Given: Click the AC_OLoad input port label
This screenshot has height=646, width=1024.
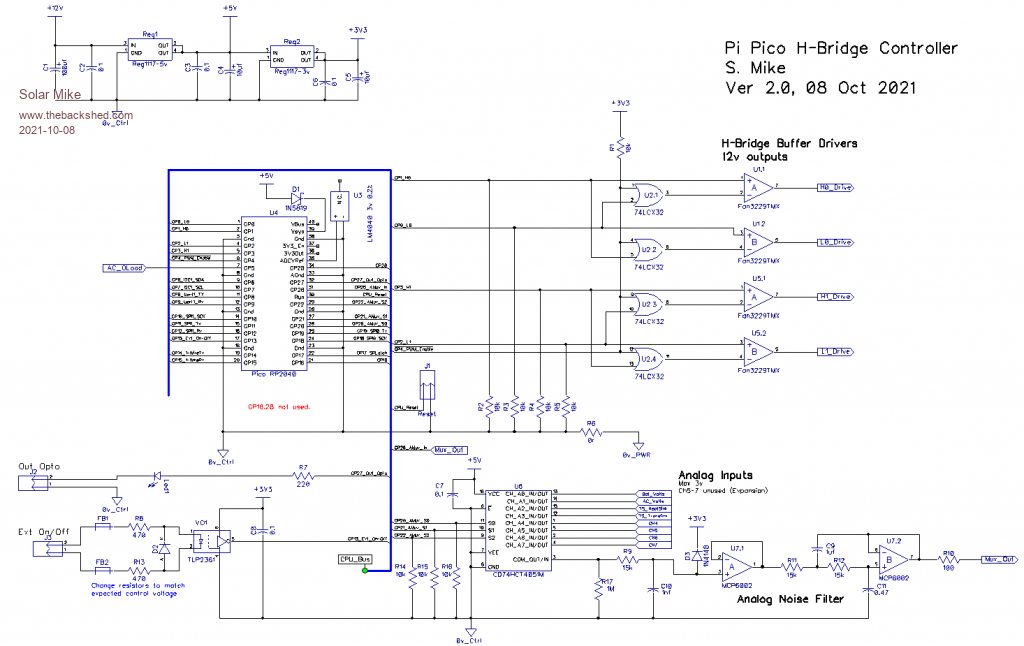Looking at the screenshot, I should click(x=126, y=268).
